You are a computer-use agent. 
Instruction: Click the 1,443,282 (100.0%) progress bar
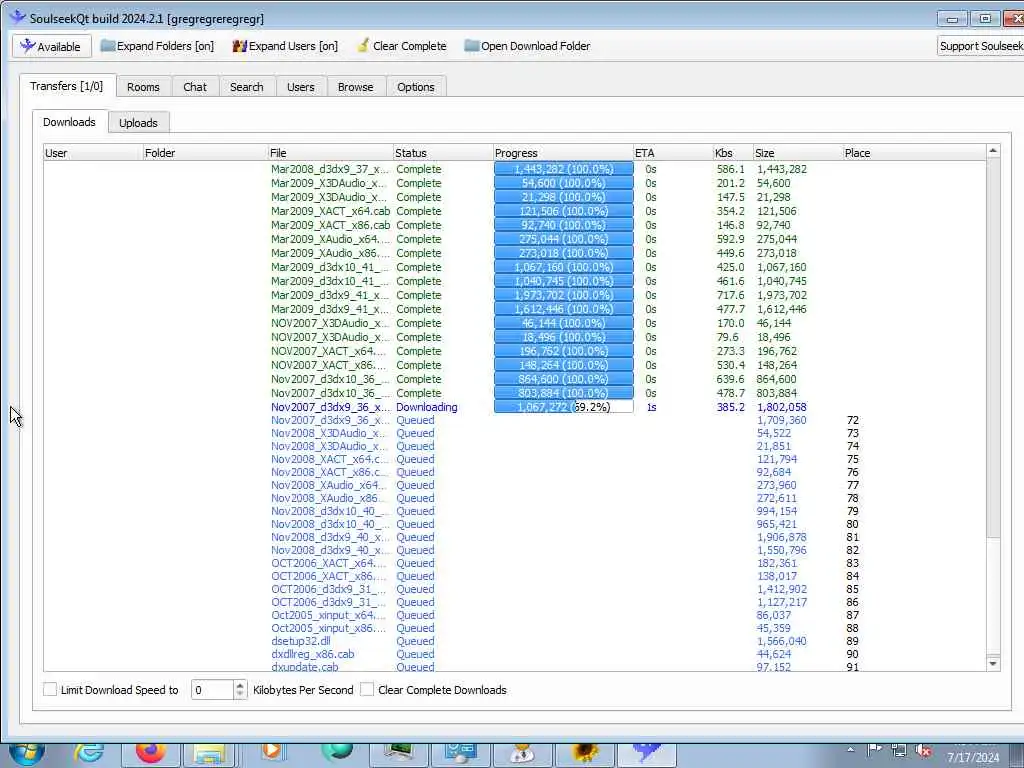coord(564,169)
